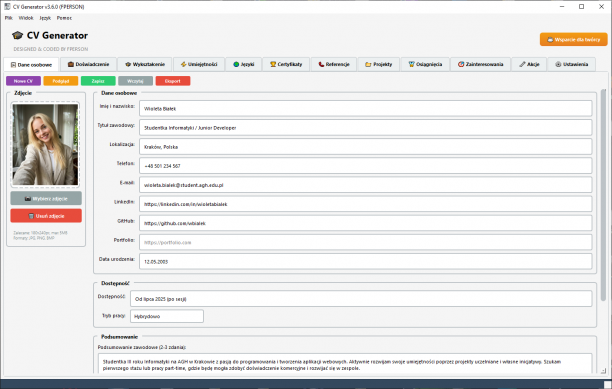
Task: Maximize the CV Generator window
Action: coord(582,7)
